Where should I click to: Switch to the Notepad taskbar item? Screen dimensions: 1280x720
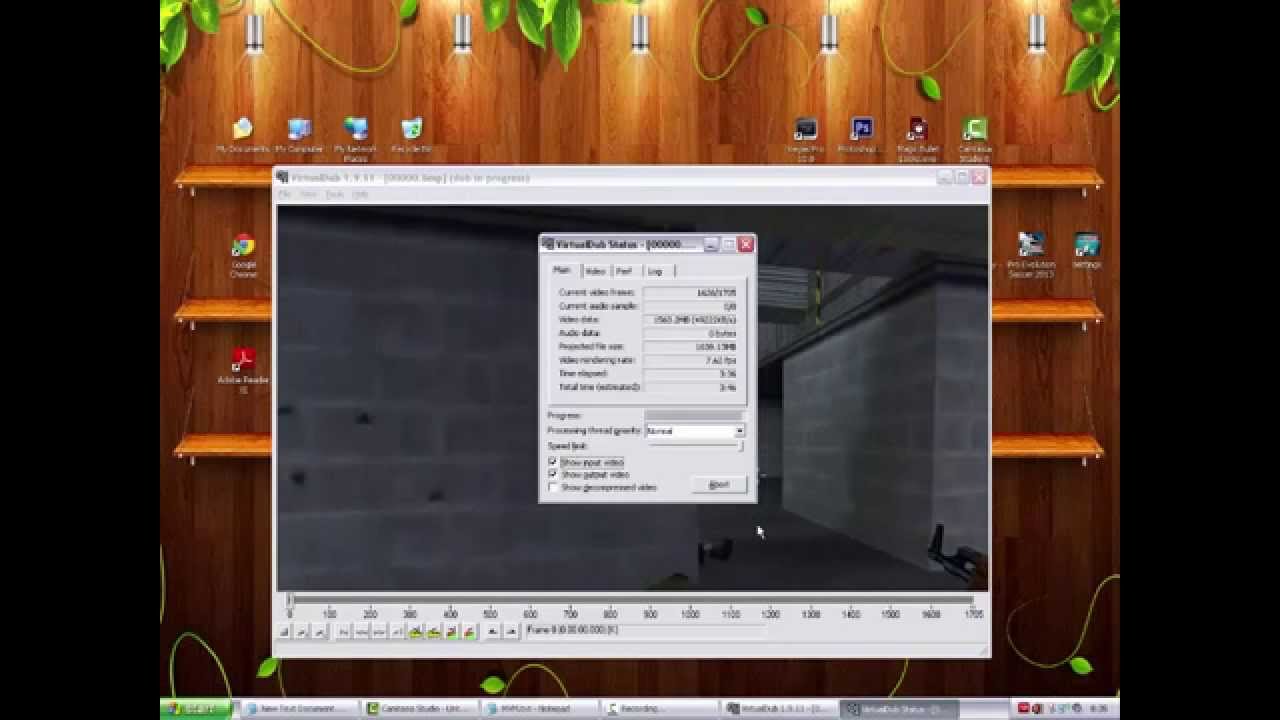point(539,709)
